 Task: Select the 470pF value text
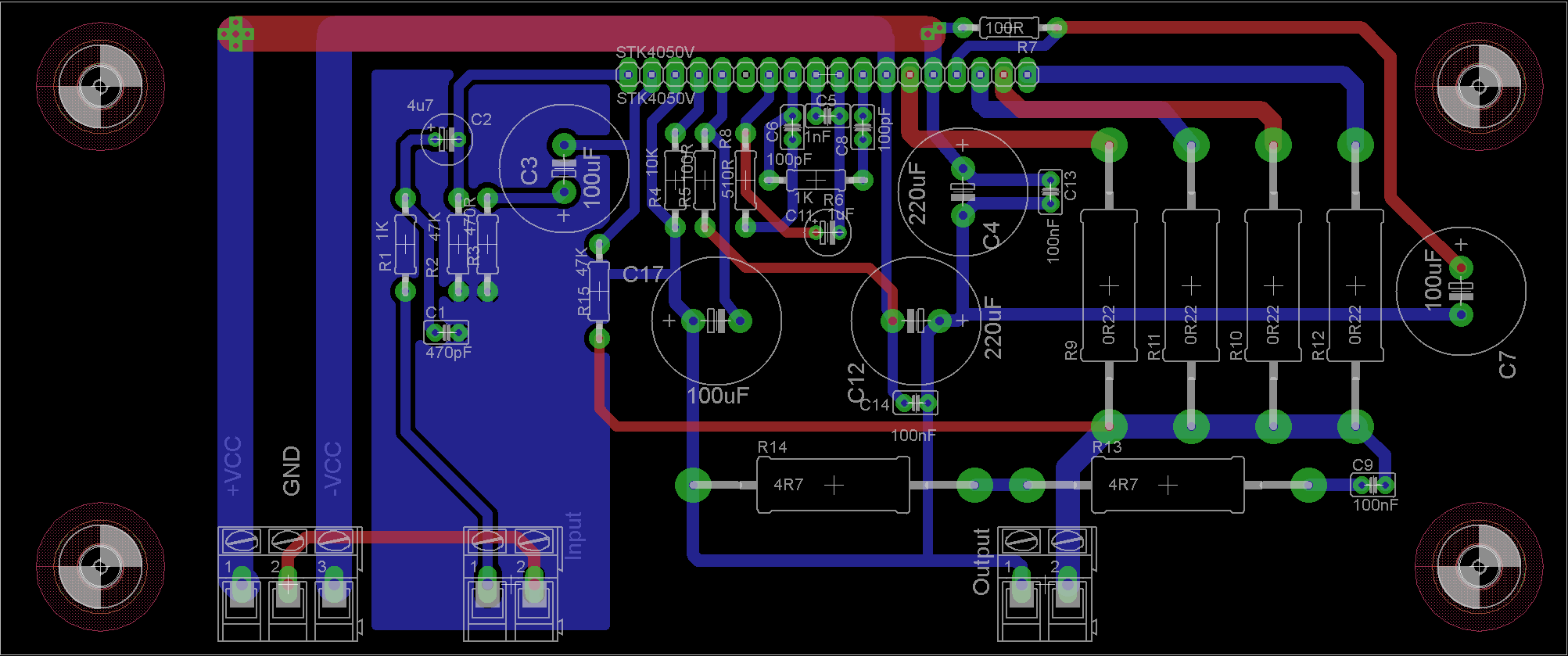(449, 353)
